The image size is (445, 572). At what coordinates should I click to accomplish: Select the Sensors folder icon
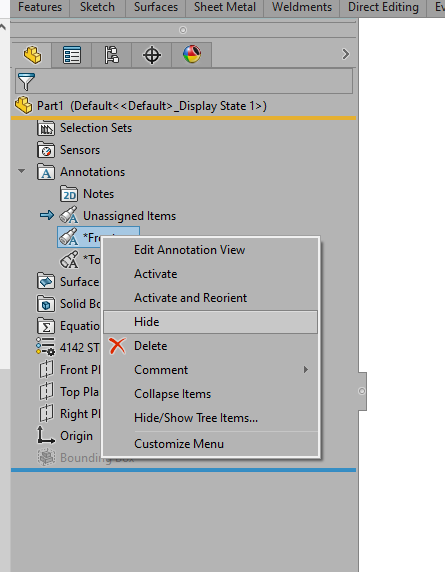coord(46,150)
